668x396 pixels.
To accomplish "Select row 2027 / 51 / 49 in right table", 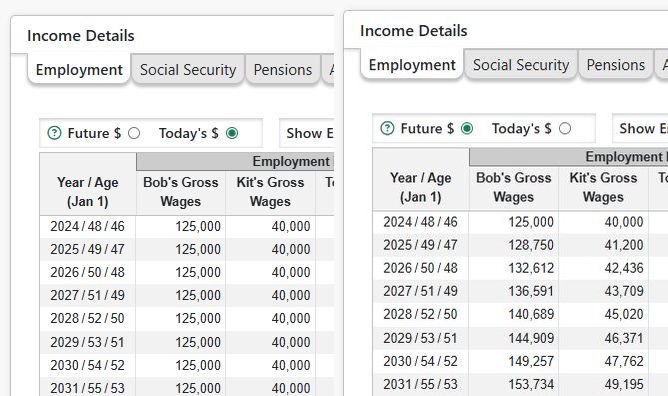I will 521,291.
